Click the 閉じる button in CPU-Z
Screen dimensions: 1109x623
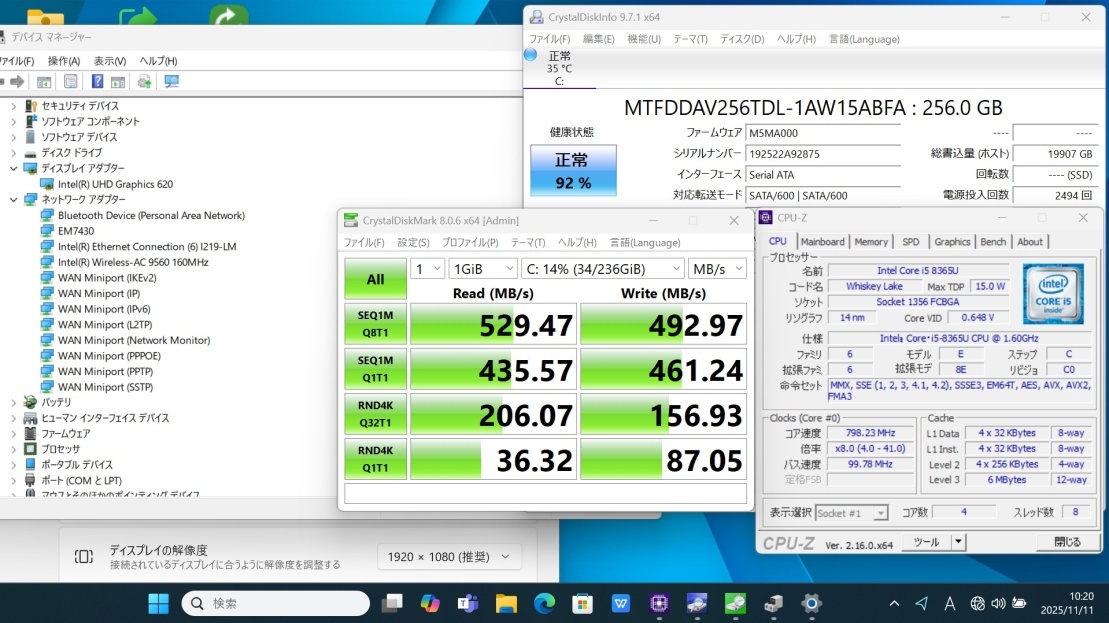point(1067,542)
